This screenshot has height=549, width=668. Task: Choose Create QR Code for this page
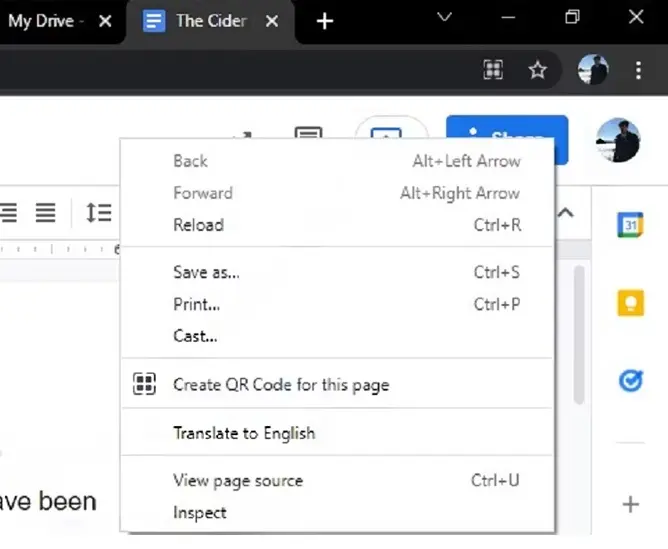tap(337, 384)
